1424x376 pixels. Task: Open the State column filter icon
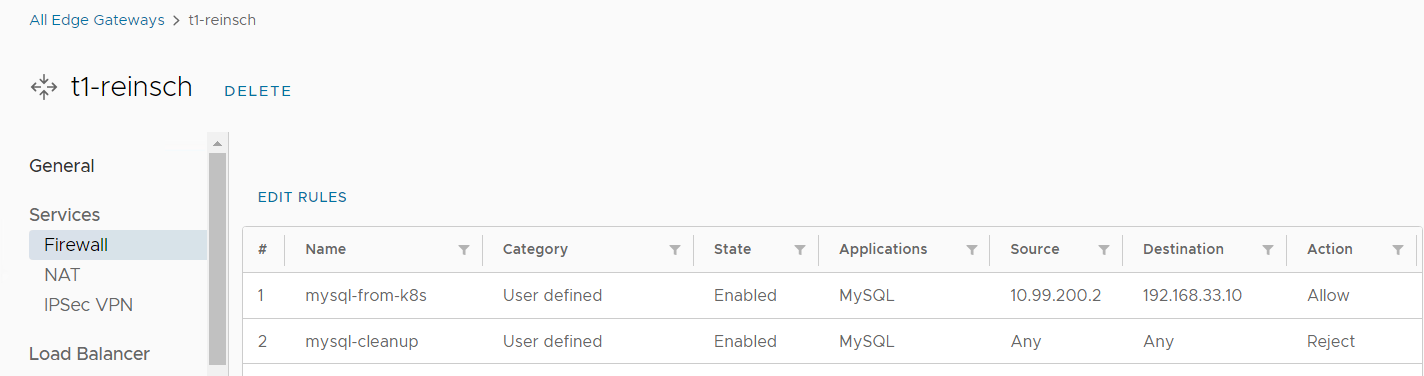pyautogui.click(x=800, y=250)
